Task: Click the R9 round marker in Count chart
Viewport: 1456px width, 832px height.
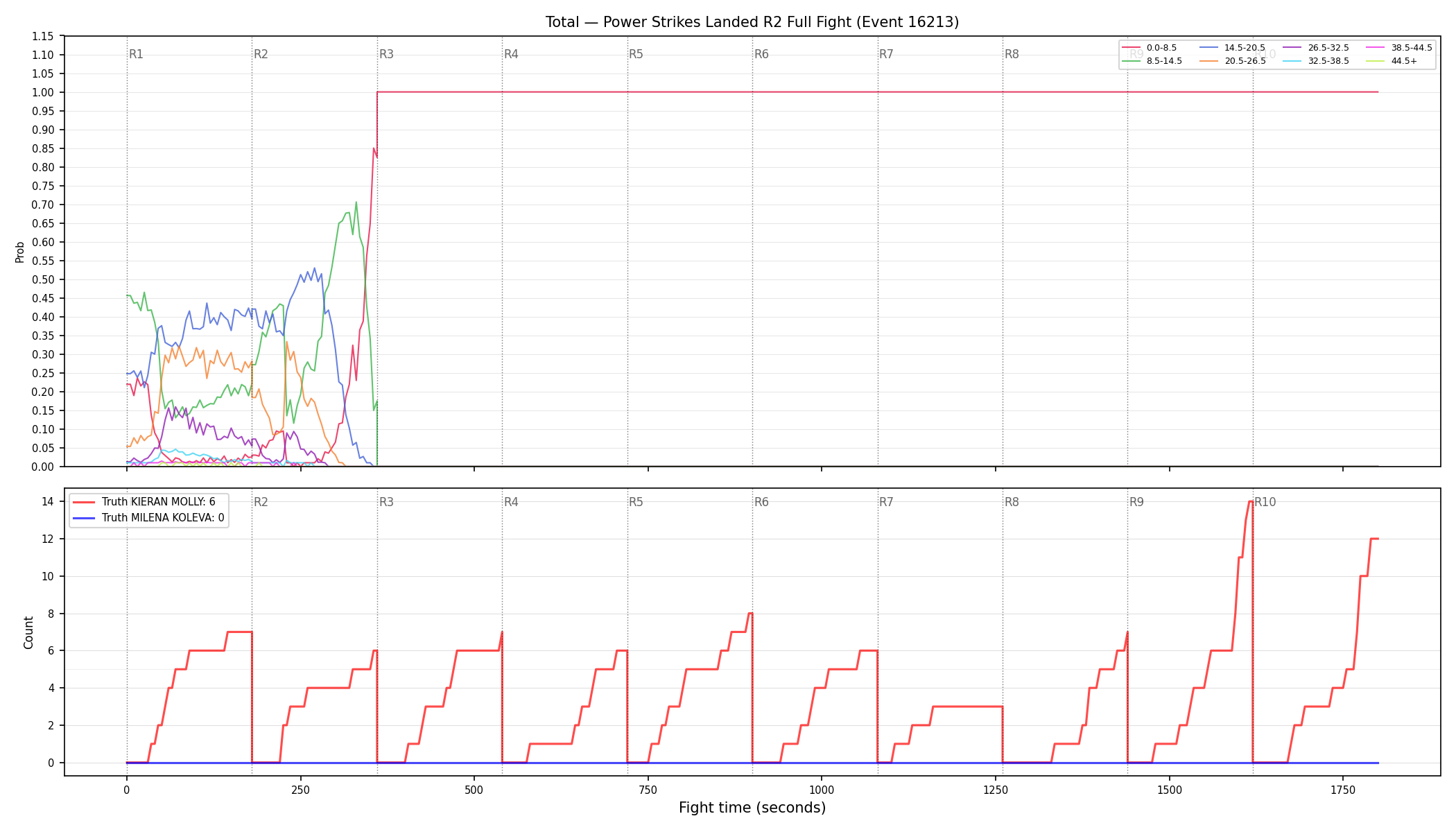Action: pyautogui.click(x=1136, y=502)
